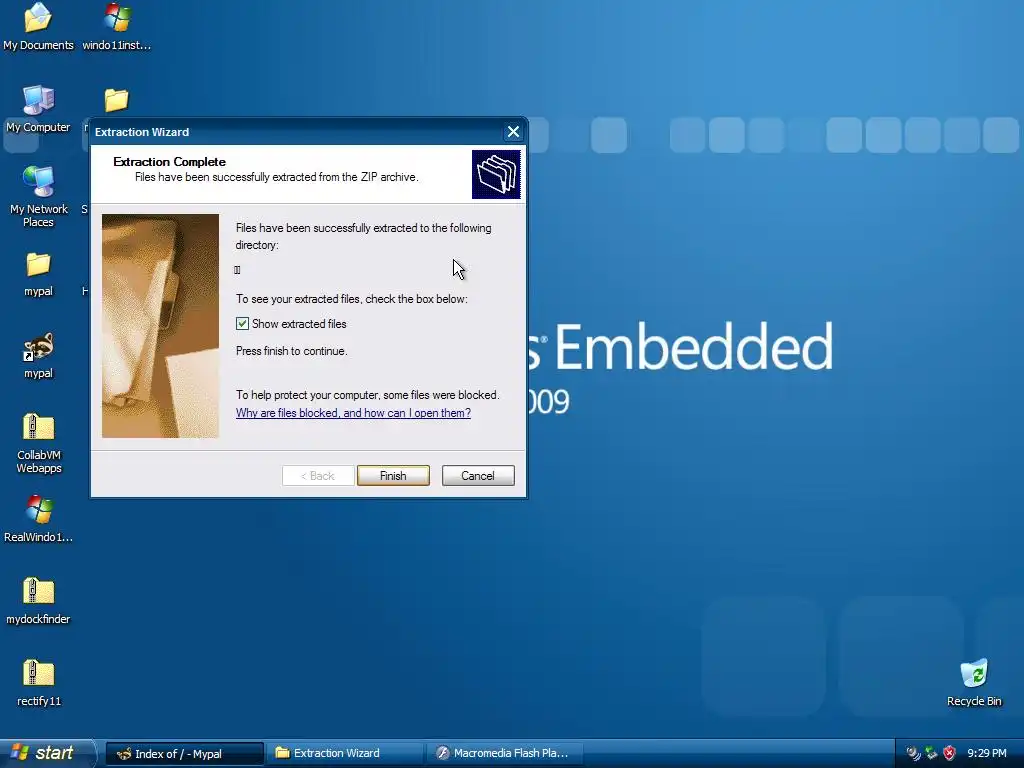Select the Extraction Wizard taskbar button
Viewport: 1024px width, 768px height.
(344, 754)
